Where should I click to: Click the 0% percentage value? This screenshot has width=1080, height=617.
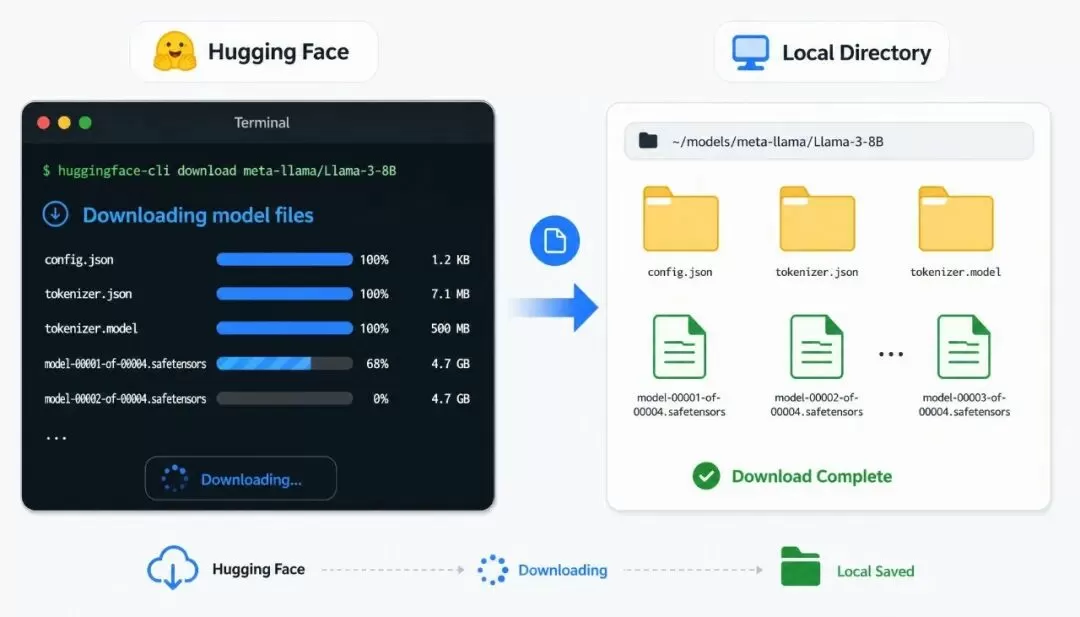coord(381,399)
